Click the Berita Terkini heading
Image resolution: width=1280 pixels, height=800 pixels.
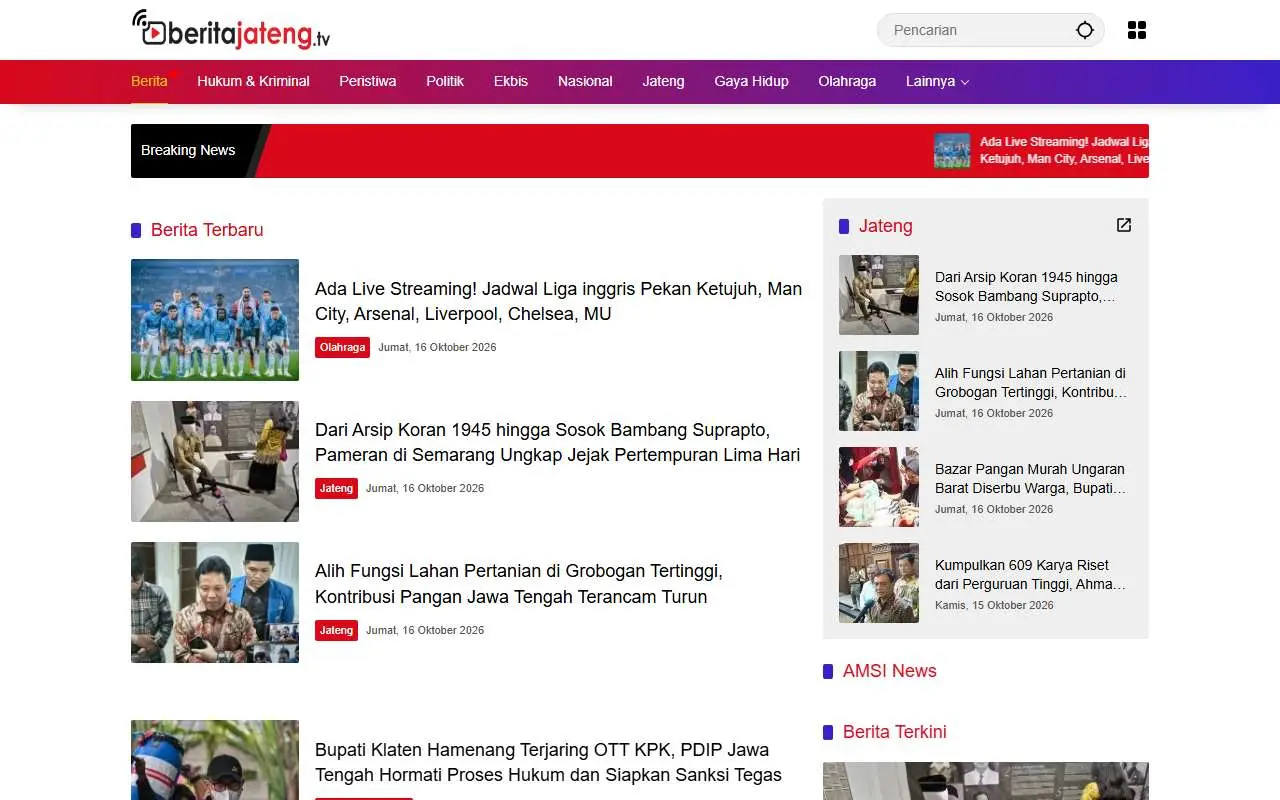[895, 732]
